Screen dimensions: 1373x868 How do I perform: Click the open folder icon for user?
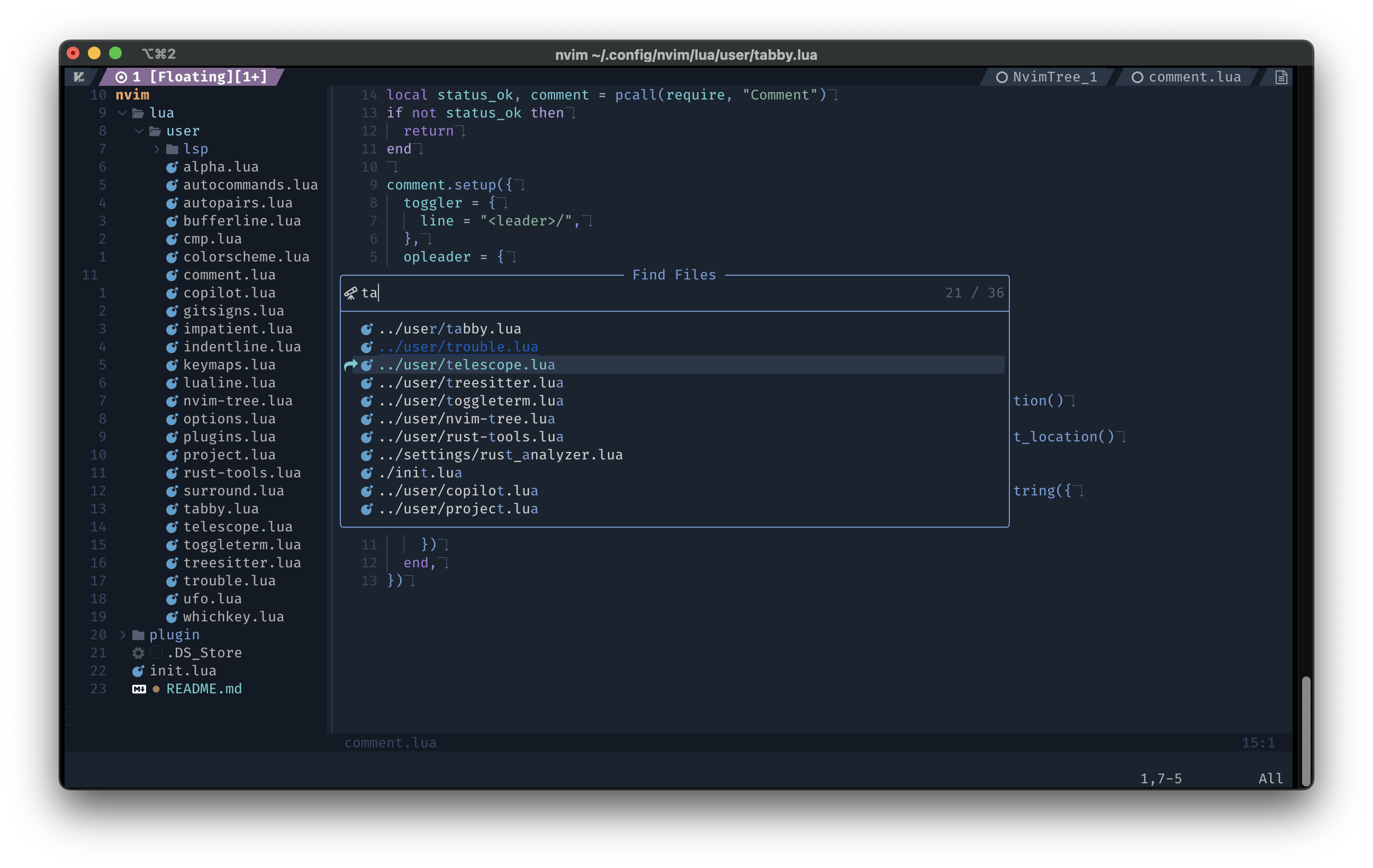pos(155,131)
